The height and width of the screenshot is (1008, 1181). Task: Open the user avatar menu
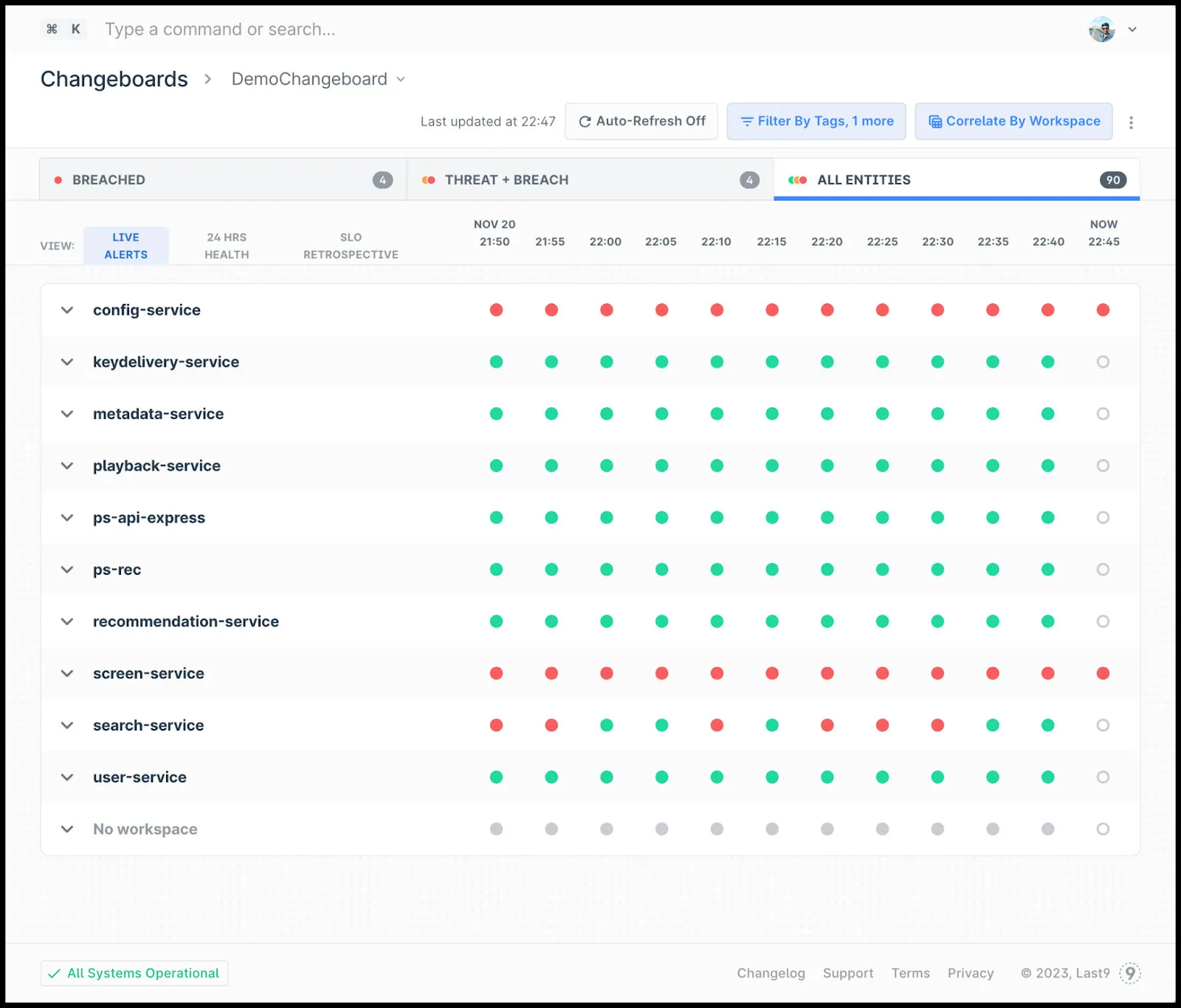pyautogui.click(x=1101, y=30)
